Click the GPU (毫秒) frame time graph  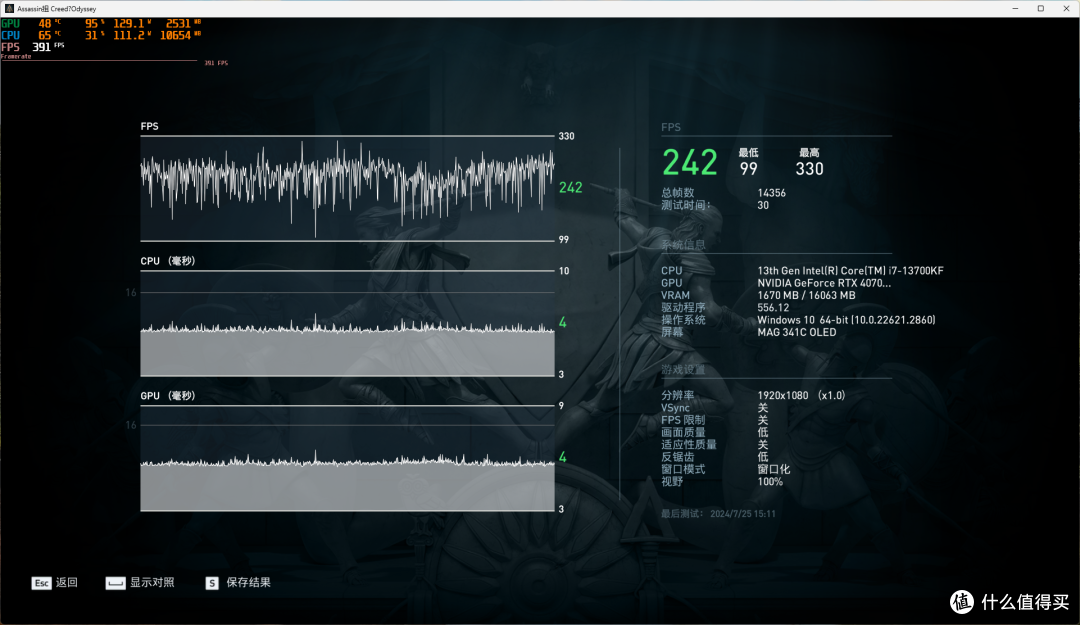tap(347, 458)
